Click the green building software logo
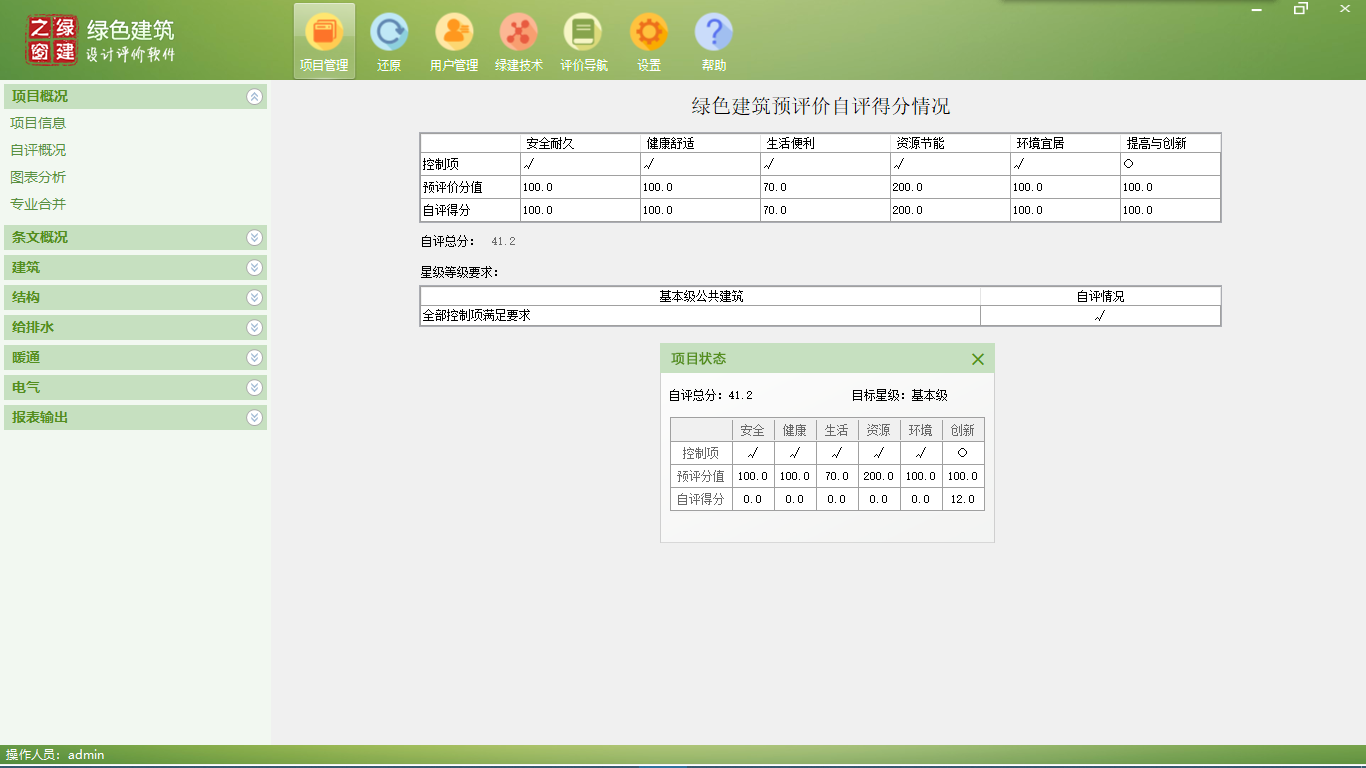1366x768 pixels. coord(52,40)
